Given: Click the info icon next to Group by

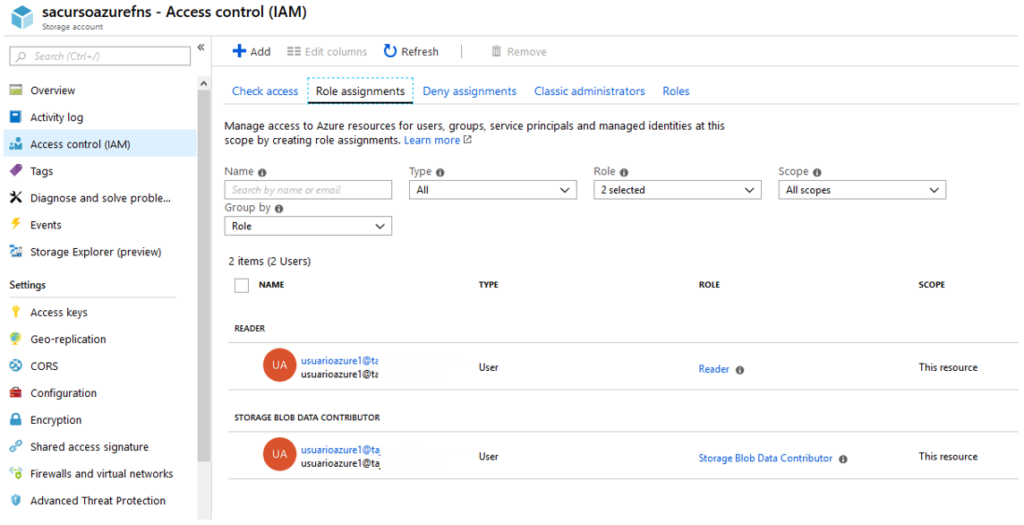Looking at the screenshot, I should (279, 209).
